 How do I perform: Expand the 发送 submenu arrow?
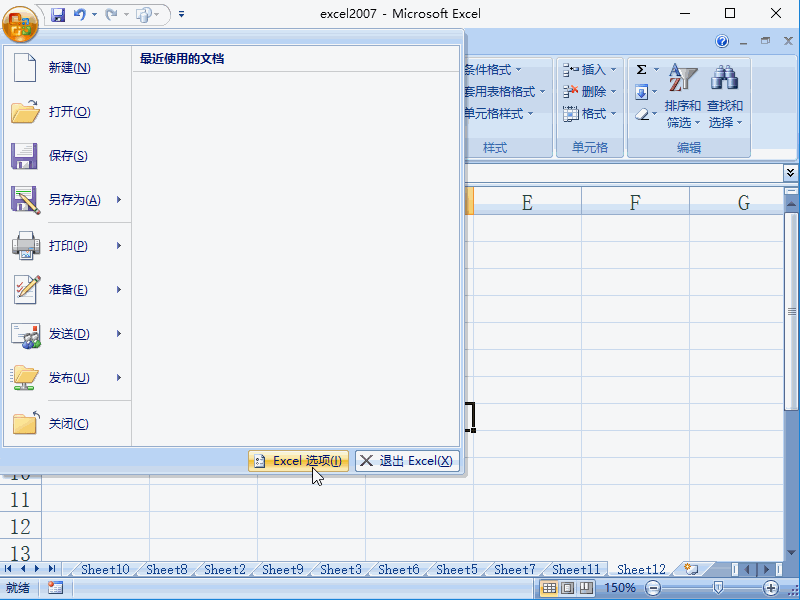(x=119, y=334)
